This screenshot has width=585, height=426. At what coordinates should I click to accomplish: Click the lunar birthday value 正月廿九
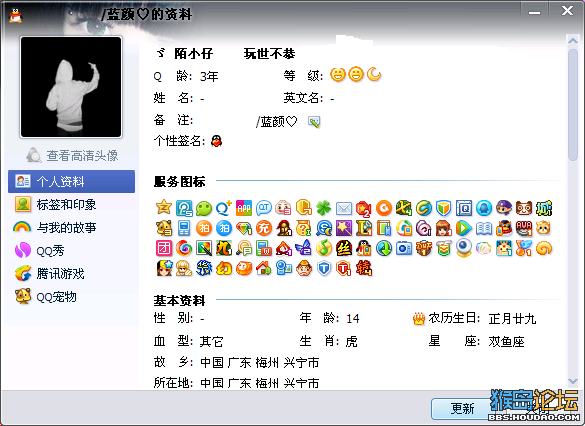click(512, 319)
